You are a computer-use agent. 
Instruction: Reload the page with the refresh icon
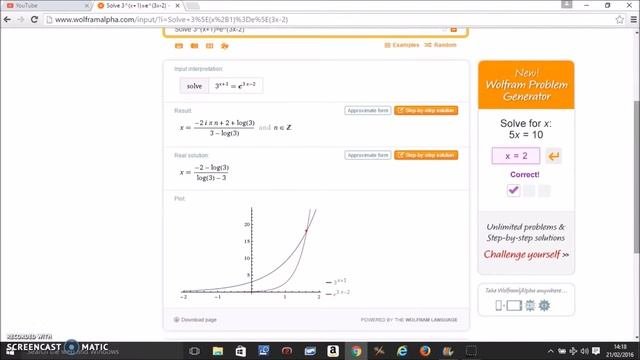tap(35, 19)
